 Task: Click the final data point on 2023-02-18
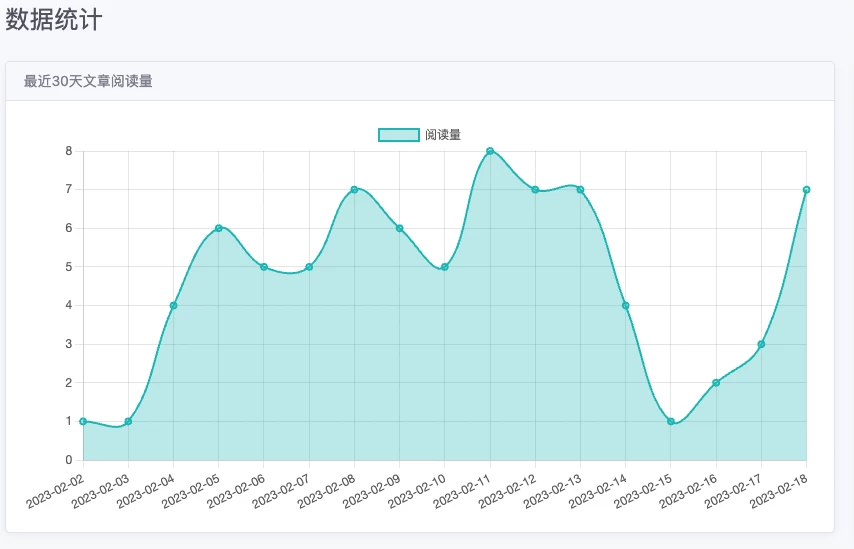pos(806,189)
